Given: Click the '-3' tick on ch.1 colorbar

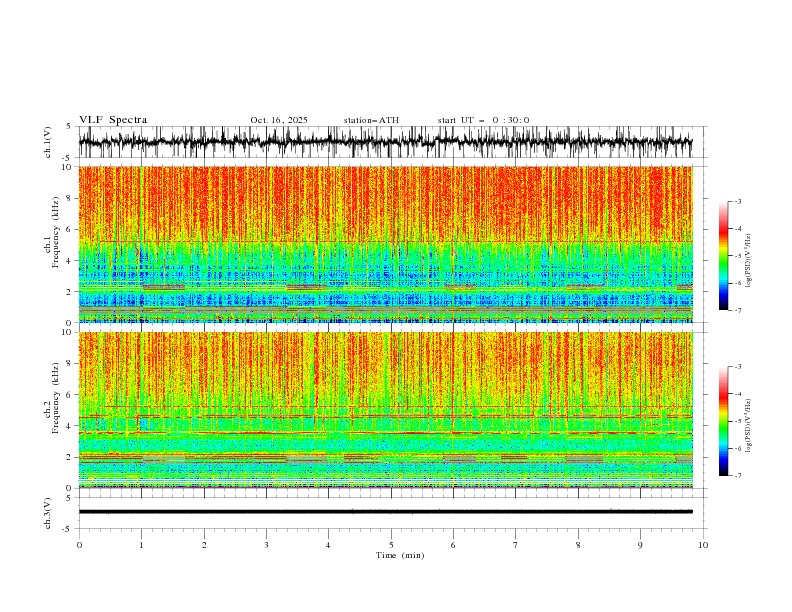Looking at the screenshot, I should (x=738, y=201).
